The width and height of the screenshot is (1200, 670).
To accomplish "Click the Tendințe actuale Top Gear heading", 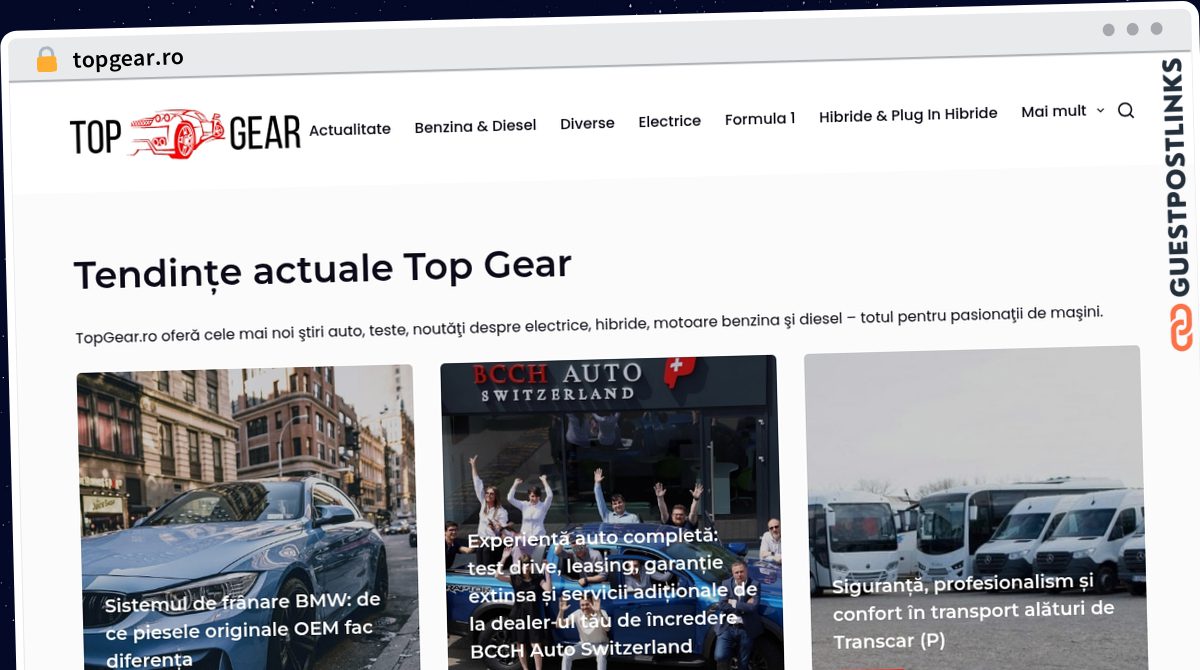I will tap(323, 270).
